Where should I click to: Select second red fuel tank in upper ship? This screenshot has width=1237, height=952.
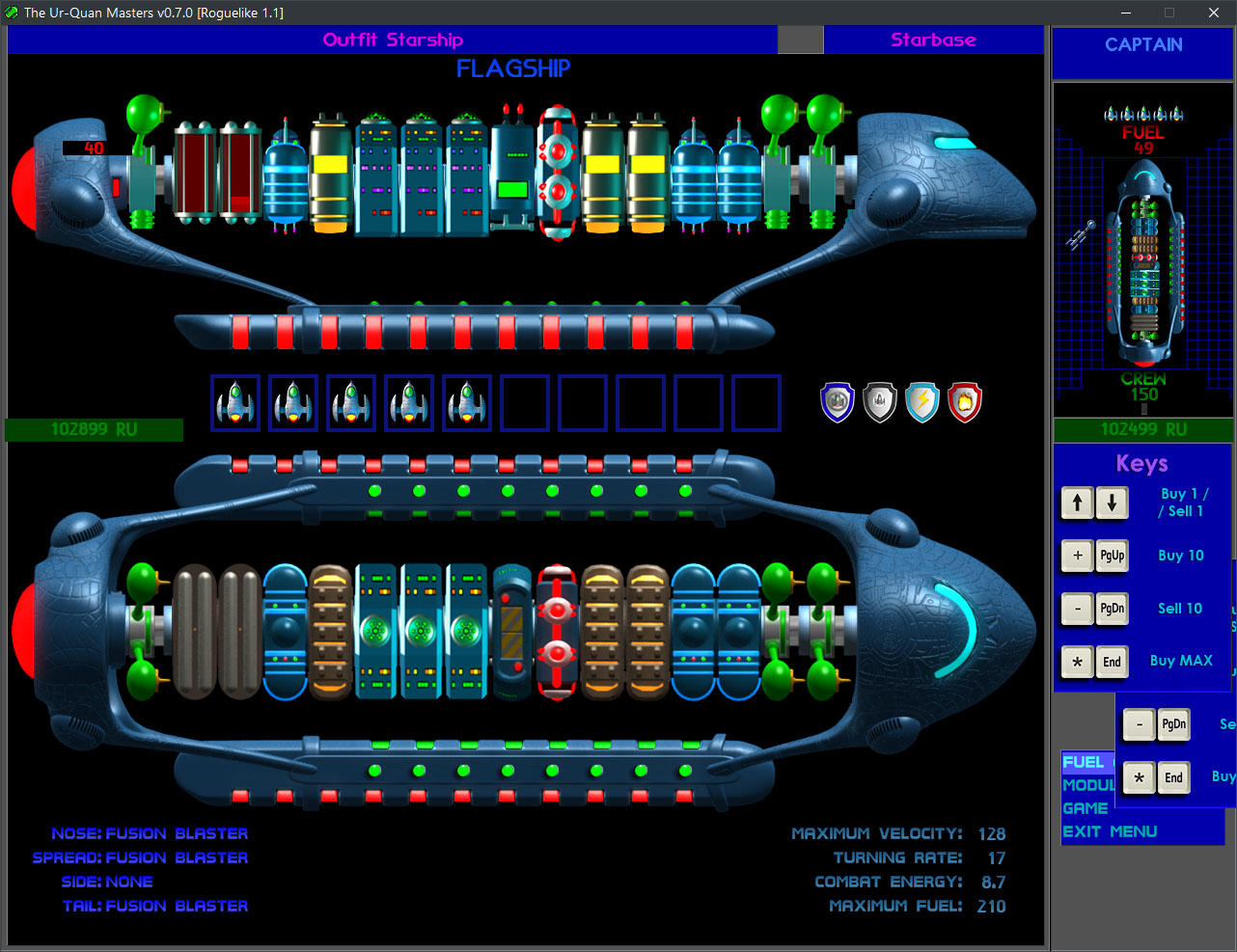(x=240, y=174)
